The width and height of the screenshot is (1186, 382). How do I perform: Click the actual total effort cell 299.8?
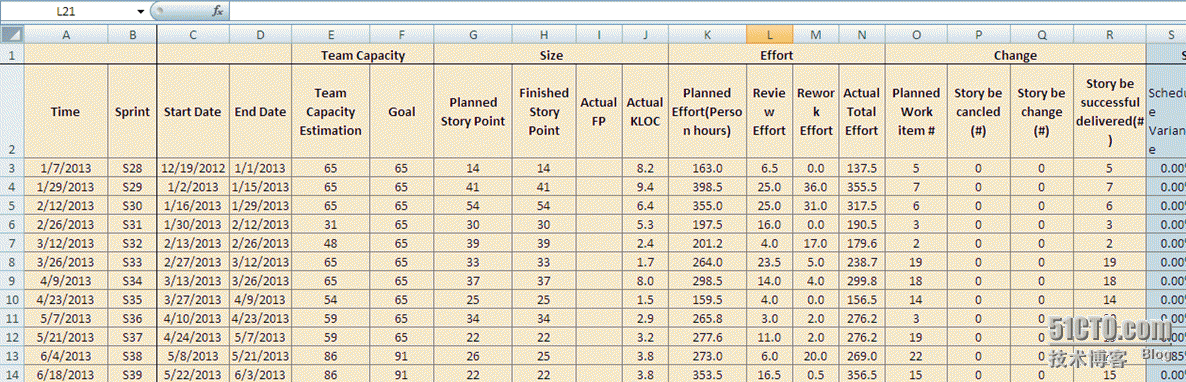pos(862,281)
